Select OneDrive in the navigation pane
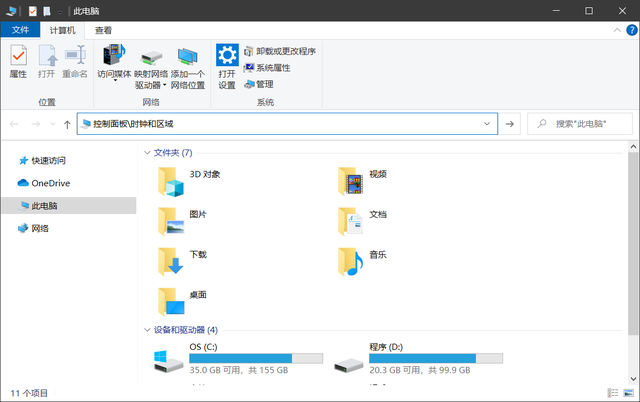 tap(50, 183)
